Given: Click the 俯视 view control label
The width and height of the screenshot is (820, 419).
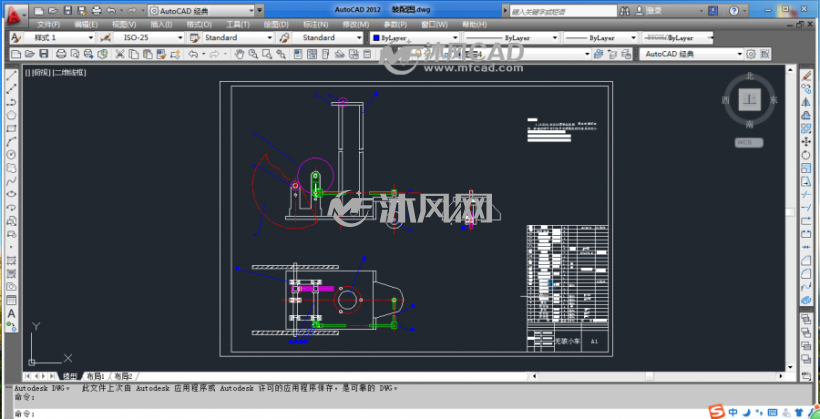Looking at the screenshot, I should click(x=40, y=73).
